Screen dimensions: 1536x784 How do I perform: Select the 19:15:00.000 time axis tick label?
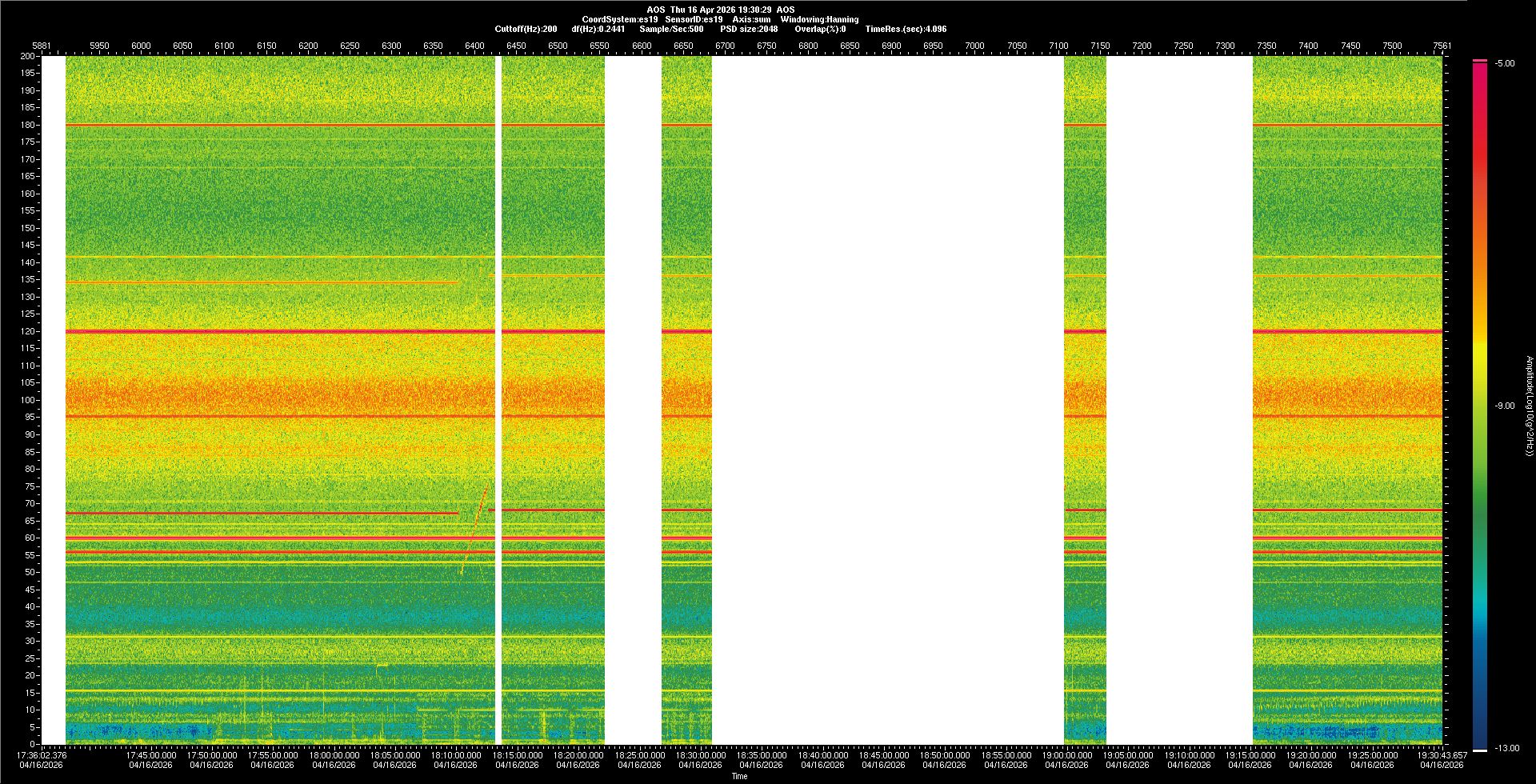(x=1250, y=755)
